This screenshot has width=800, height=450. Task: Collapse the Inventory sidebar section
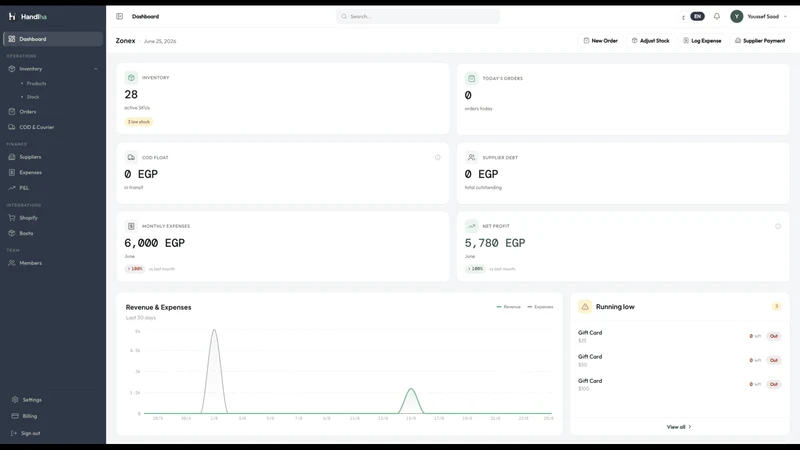point(96,69)
